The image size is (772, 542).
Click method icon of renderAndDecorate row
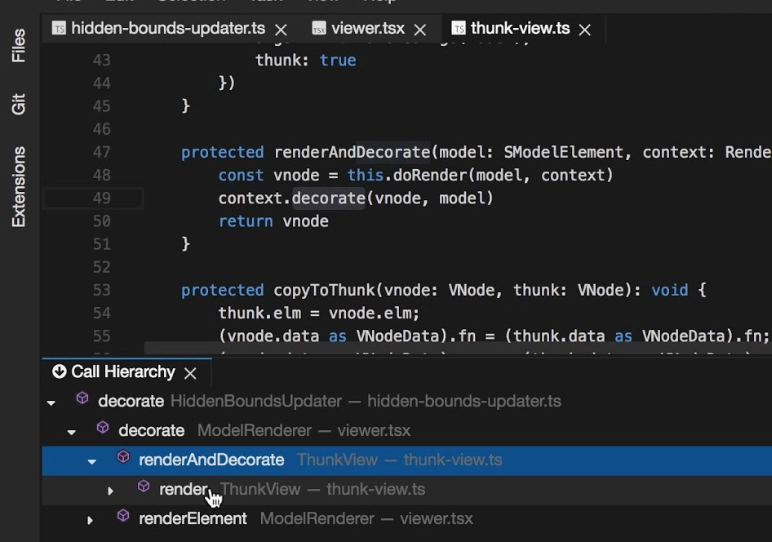123,457
